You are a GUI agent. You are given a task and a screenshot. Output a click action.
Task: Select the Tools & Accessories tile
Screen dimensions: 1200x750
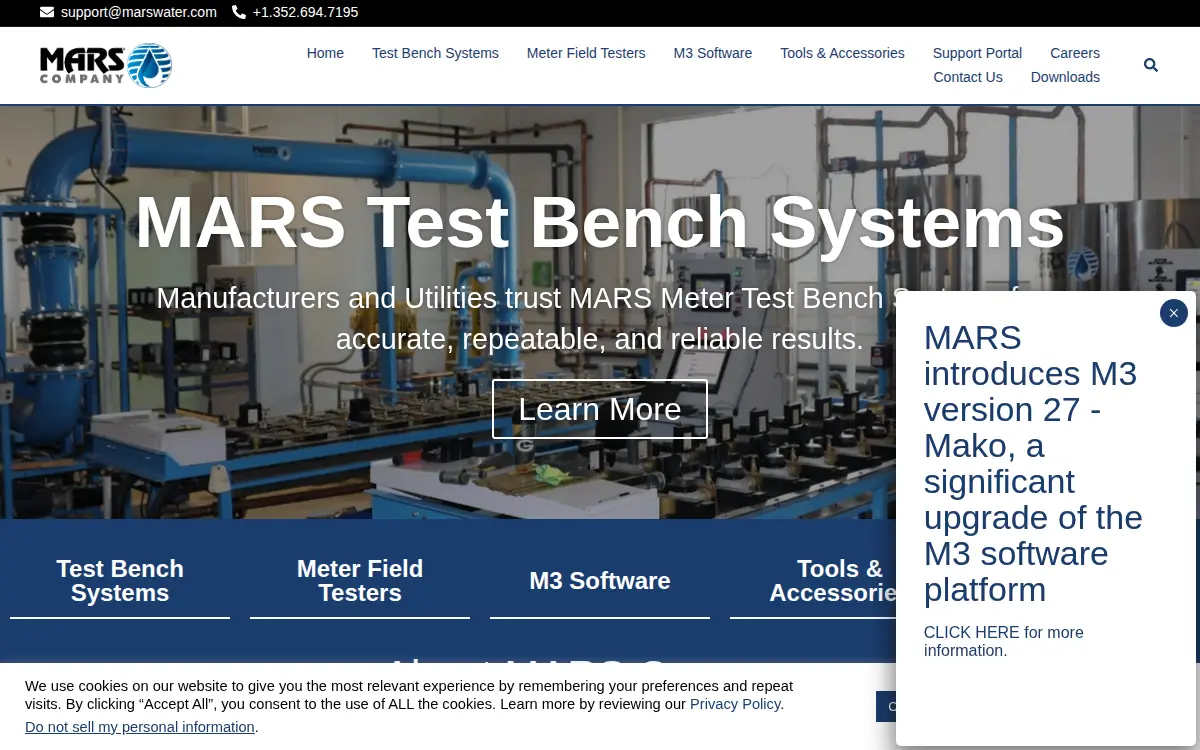(812, 581)
